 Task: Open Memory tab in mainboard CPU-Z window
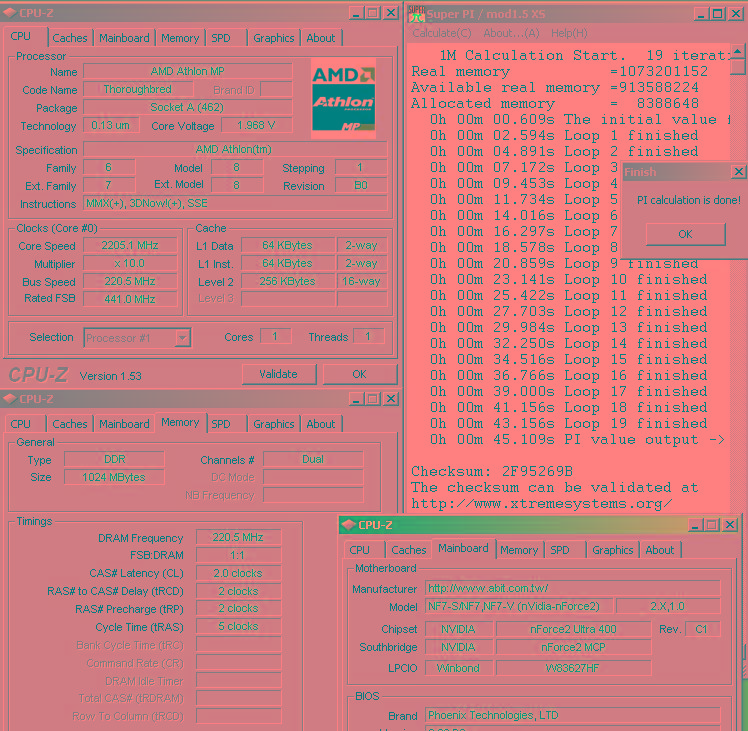(x=519, y=550)
